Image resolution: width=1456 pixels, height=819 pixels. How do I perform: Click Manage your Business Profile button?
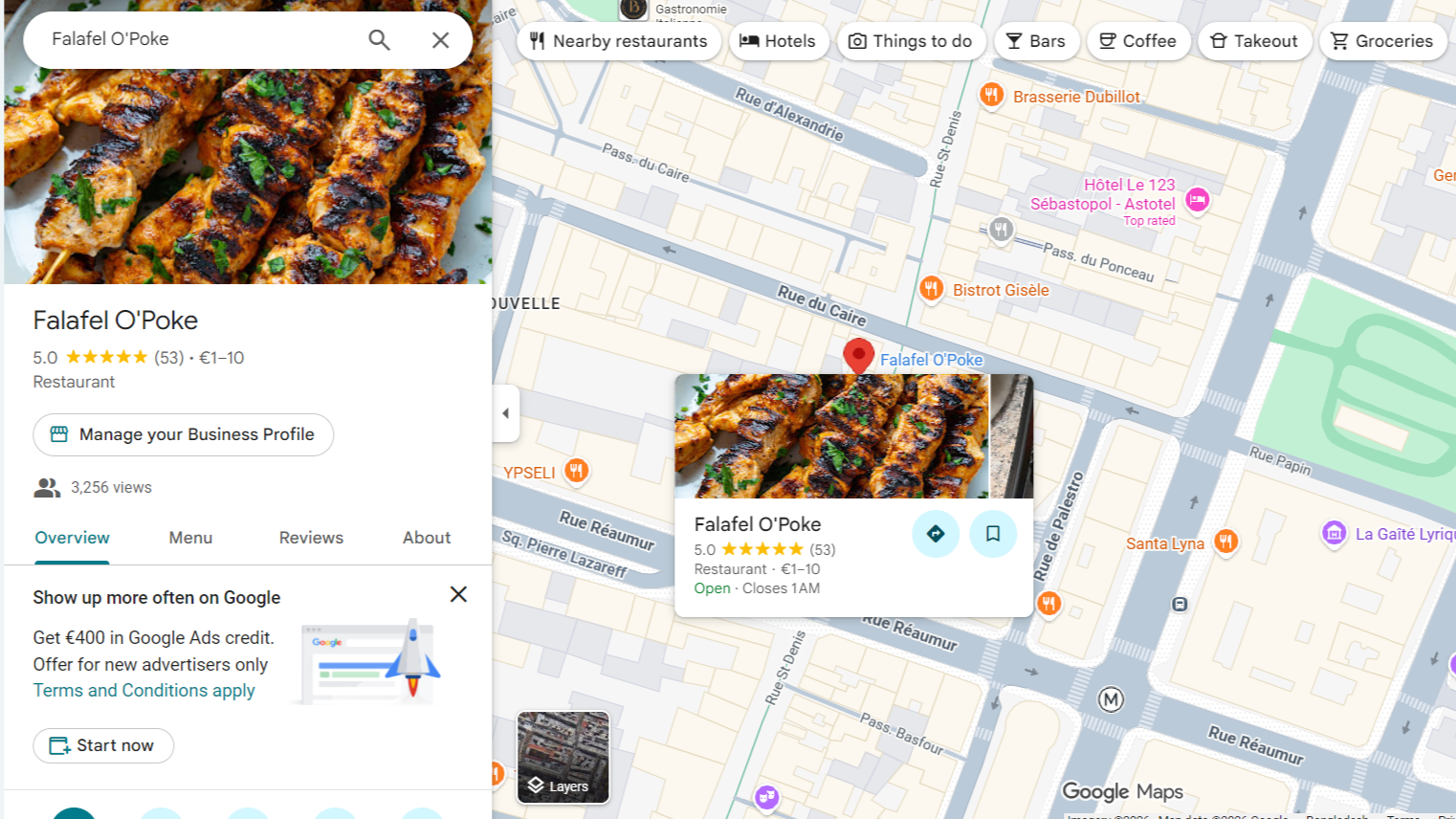184,434
